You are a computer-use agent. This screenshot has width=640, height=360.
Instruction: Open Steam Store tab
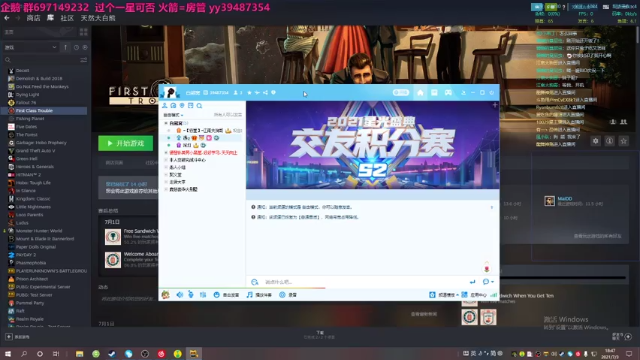33,18
